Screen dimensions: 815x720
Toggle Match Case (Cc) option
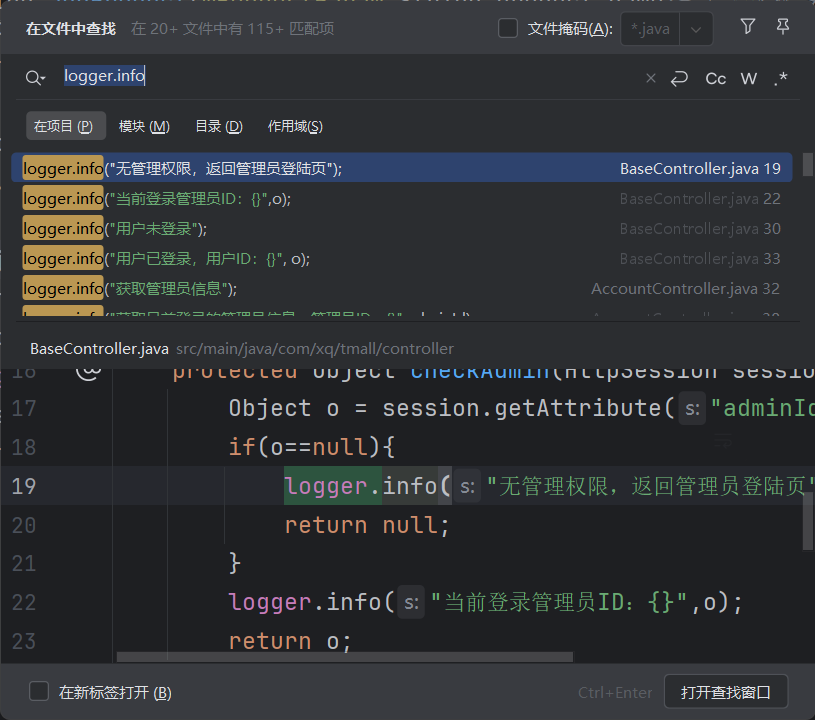715,78
